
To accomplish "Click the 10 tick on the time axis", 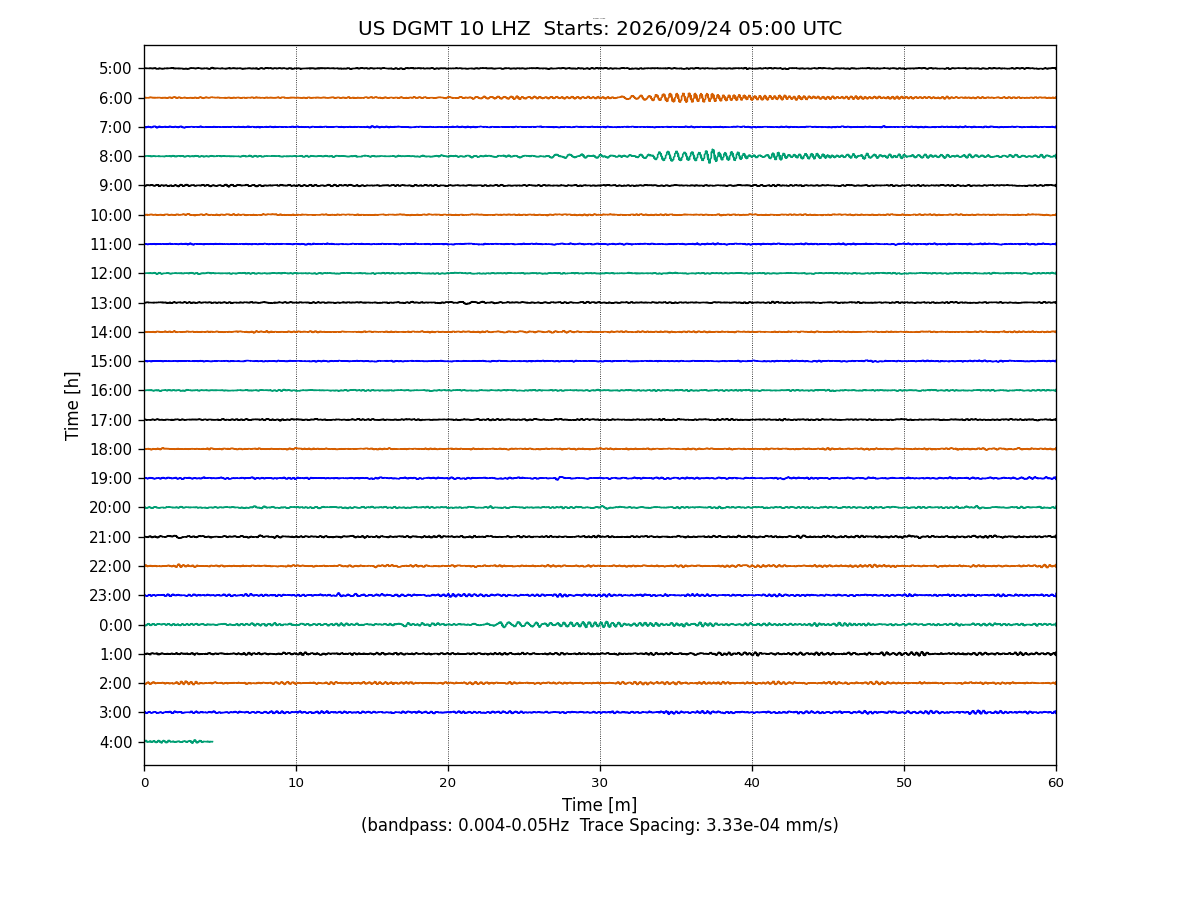I will (296, 783).
